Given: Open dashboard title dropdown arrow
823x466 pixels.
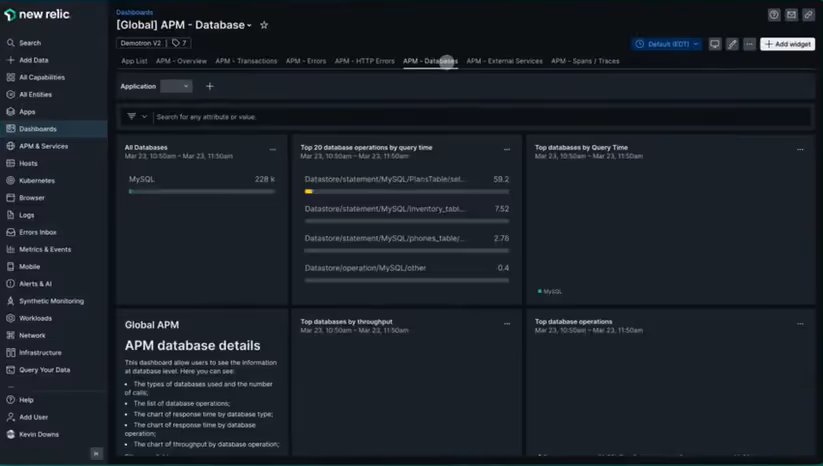Looking at the screenshot, I should pos(249,26).
